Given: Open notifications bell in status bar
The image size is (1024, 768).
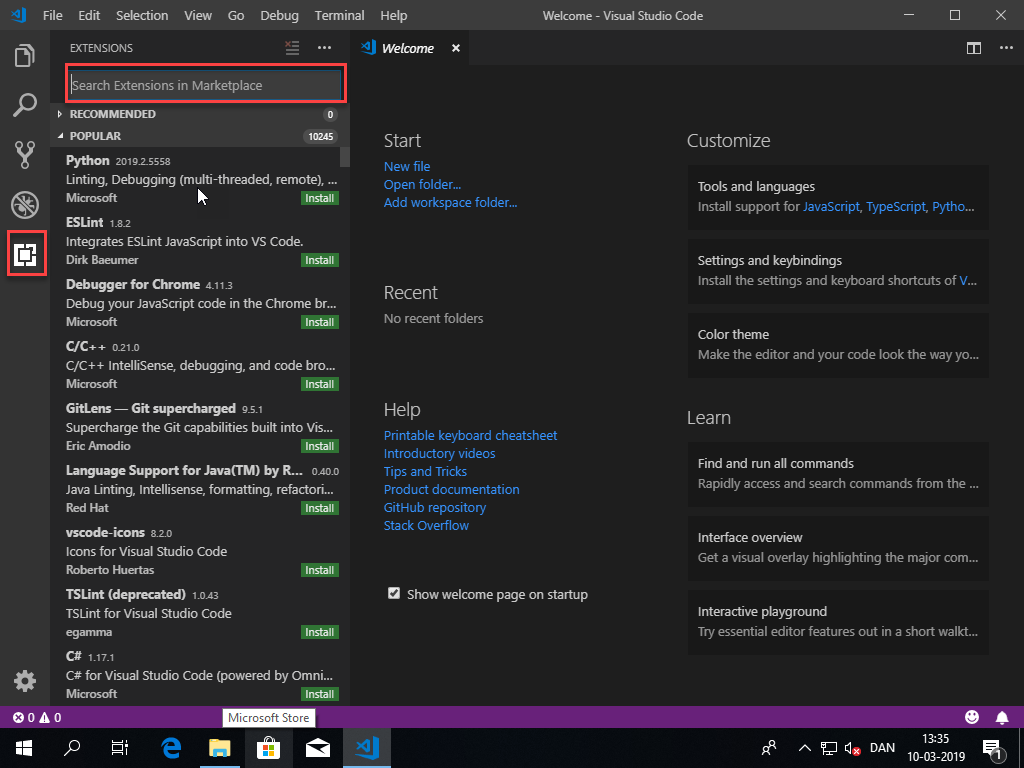Looking at the screenshot, I should [1002, 717].
